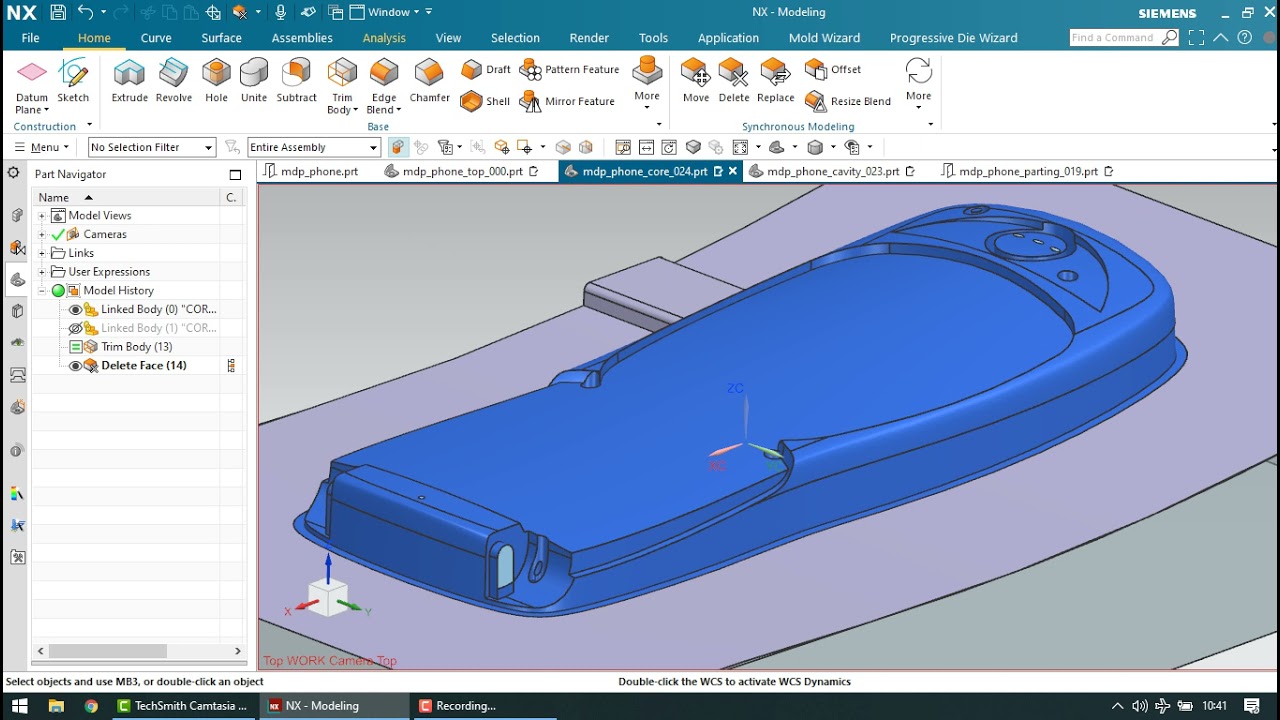Pick the Chamfer tool

[x=429, y=81]
